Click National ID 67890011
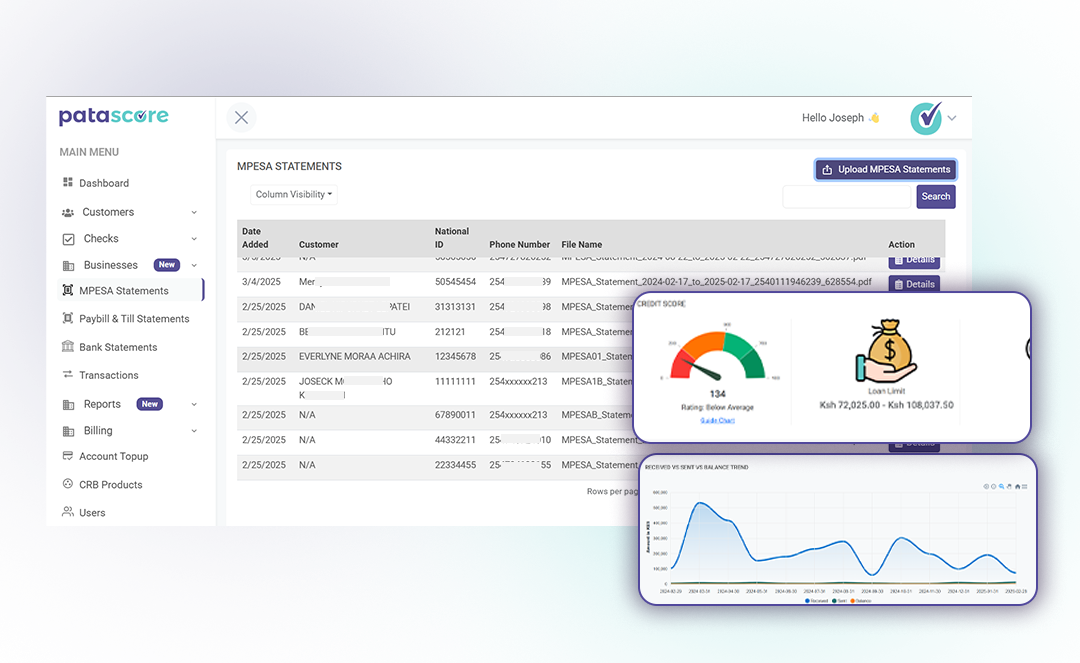1080x663 pixels. tap(455, 414)
